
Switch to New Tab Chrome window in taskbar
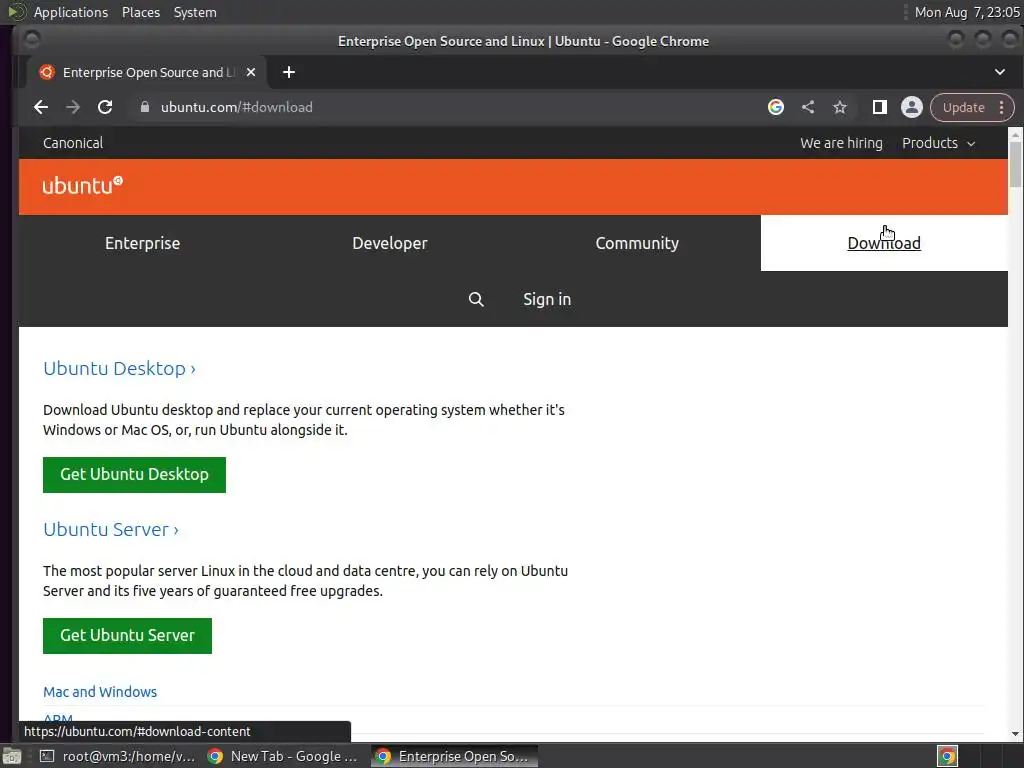[283, 756]
